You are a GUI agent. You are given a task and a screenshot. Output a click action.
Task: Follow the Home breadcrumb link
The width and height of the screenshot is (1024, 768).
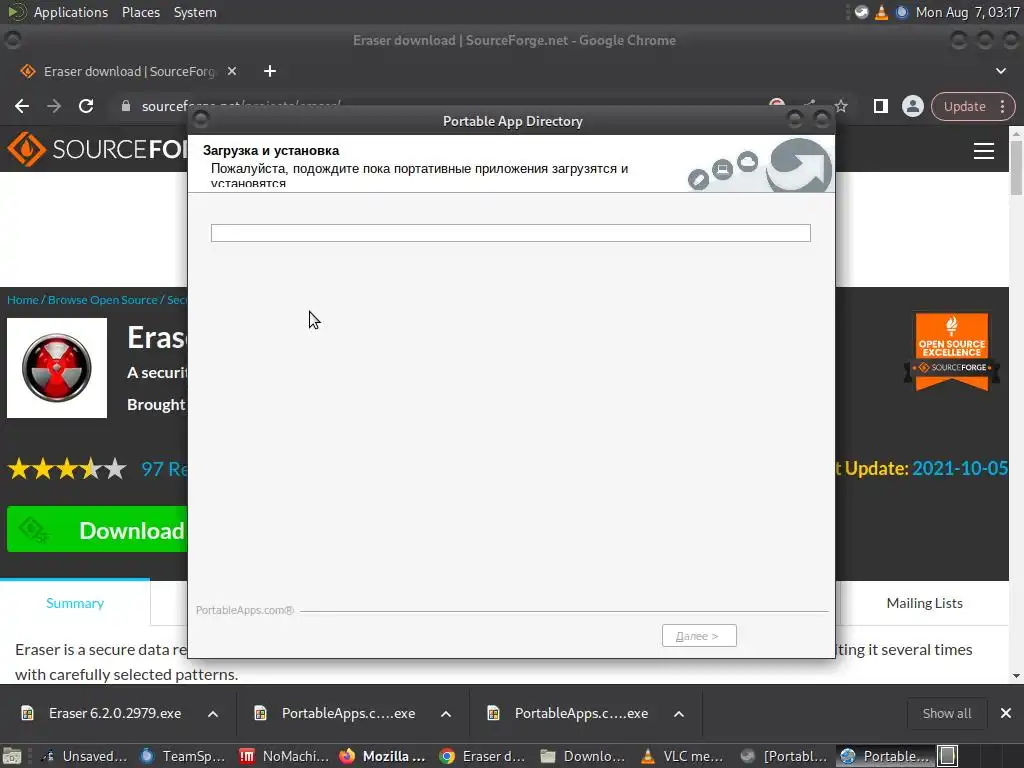pyautogui.click(x=23, y=300)
